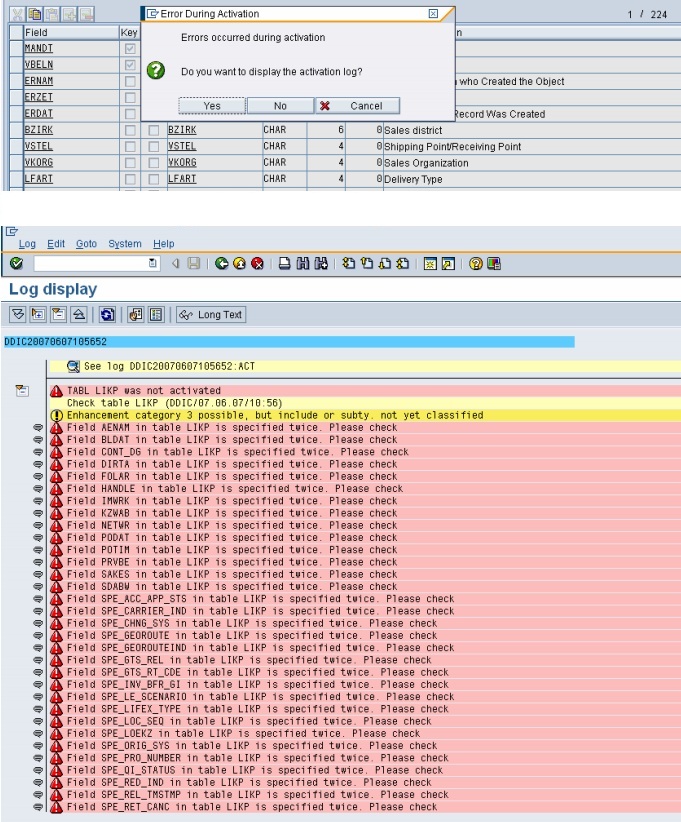
Task: Toggle the second checkbox in the VSTEL row
Action: coord(154,146)
